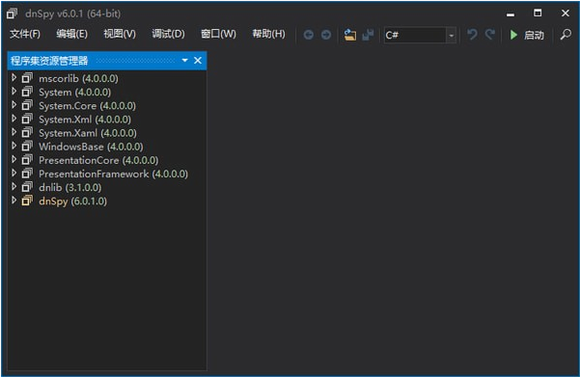Close the dnSpy window
Screen dimensions: 580x377
pos(565,13)
